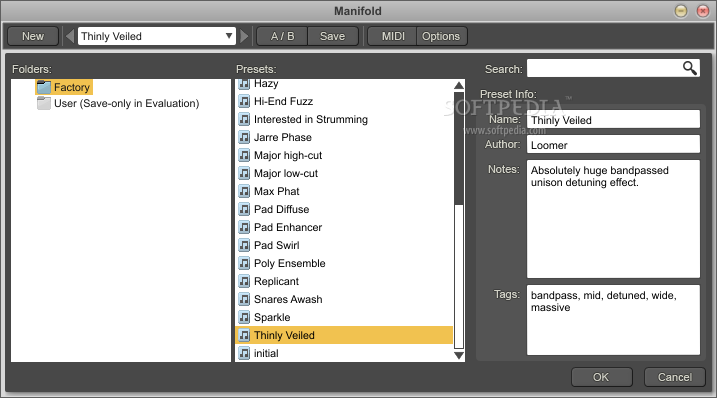Confirm with the OK button
The width and height of the screenshot is (717, 398).
(x=601, y=377)
